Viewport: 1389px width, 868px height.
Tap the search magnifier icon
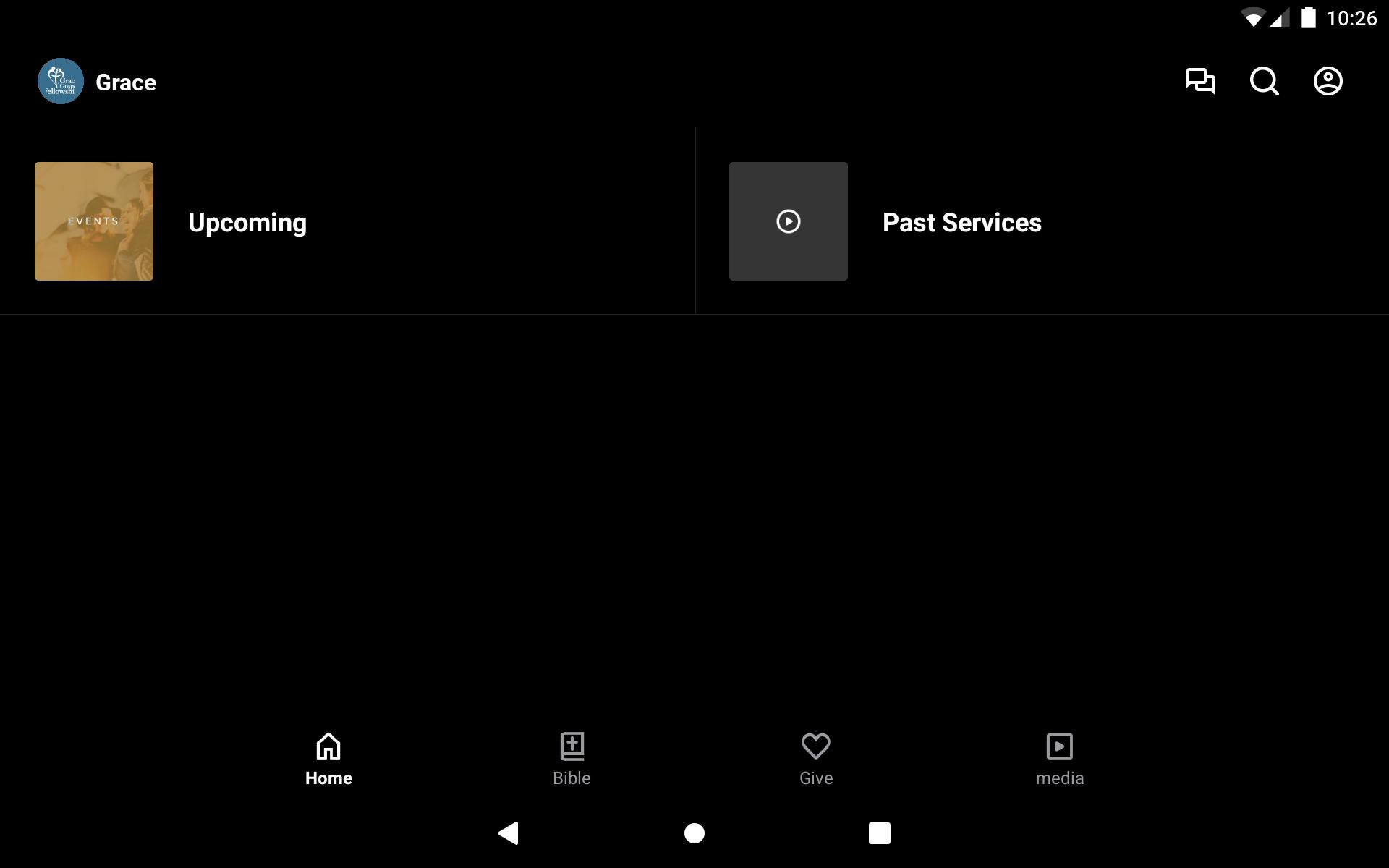point(1265,81)
